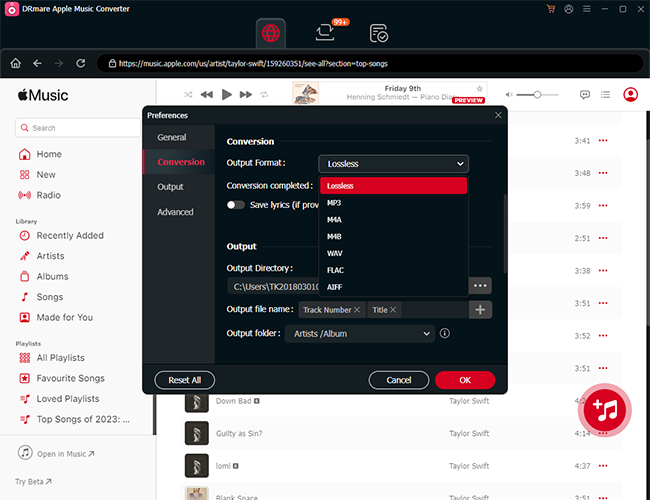The width and height of the screenshot is (650, 500).
Task: Switch to the Advanced preferences tab
Action: click(x=175, y=212)
